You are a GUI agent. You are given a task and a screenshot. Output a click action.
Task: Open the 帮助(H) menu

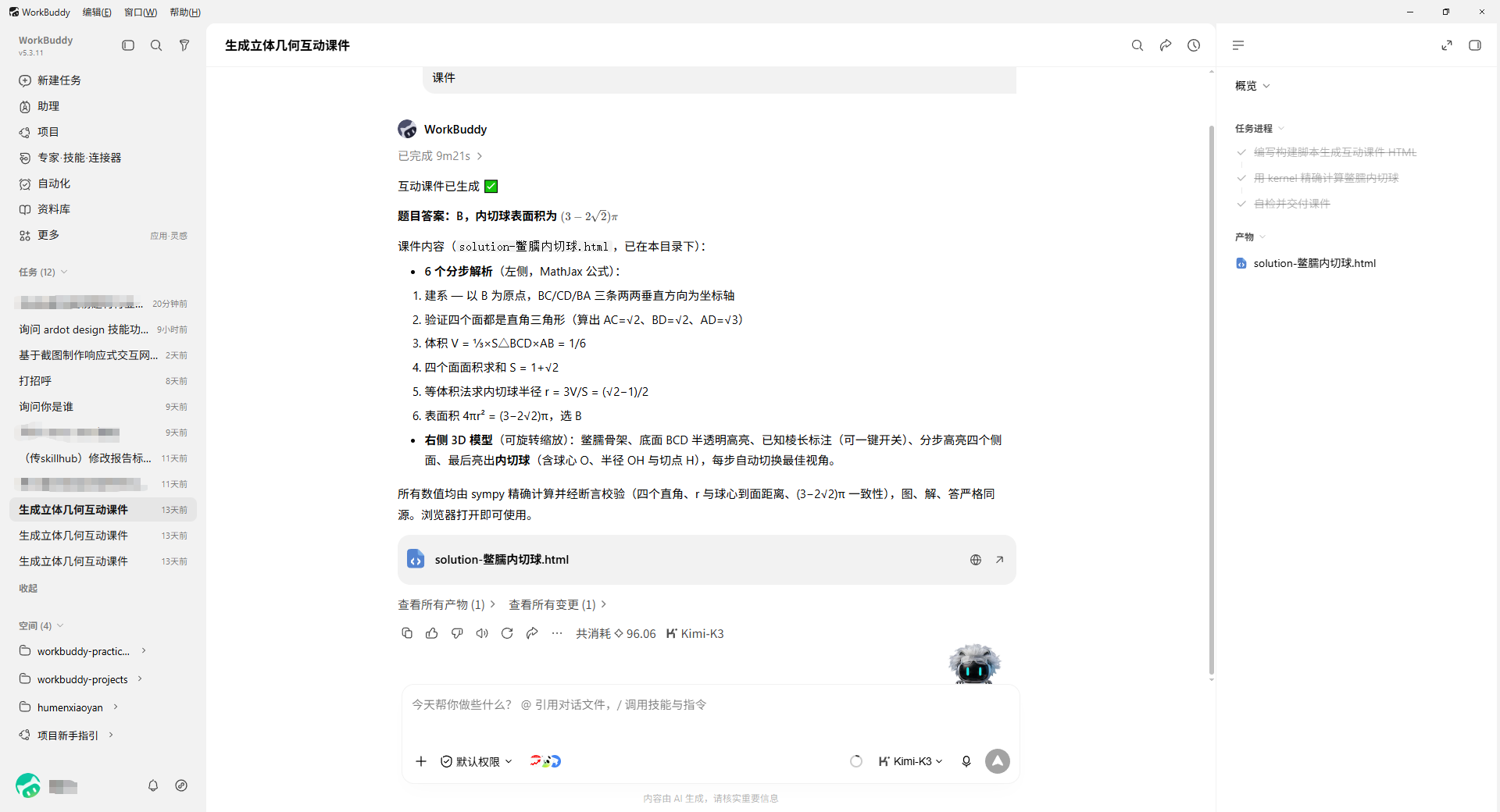[185, 12]
